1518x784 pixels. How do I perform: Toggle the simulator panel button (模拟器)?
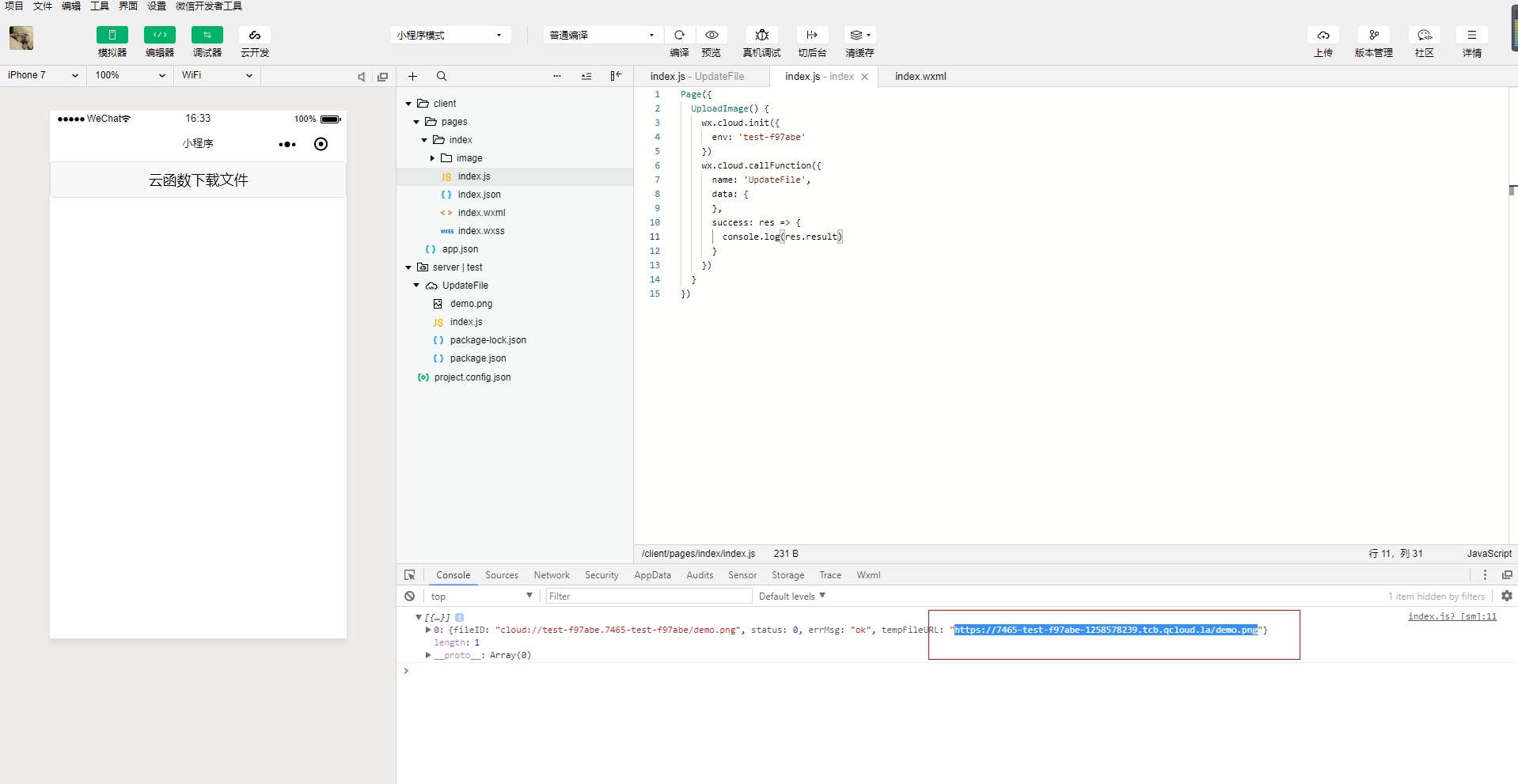(x=112, y=35)
